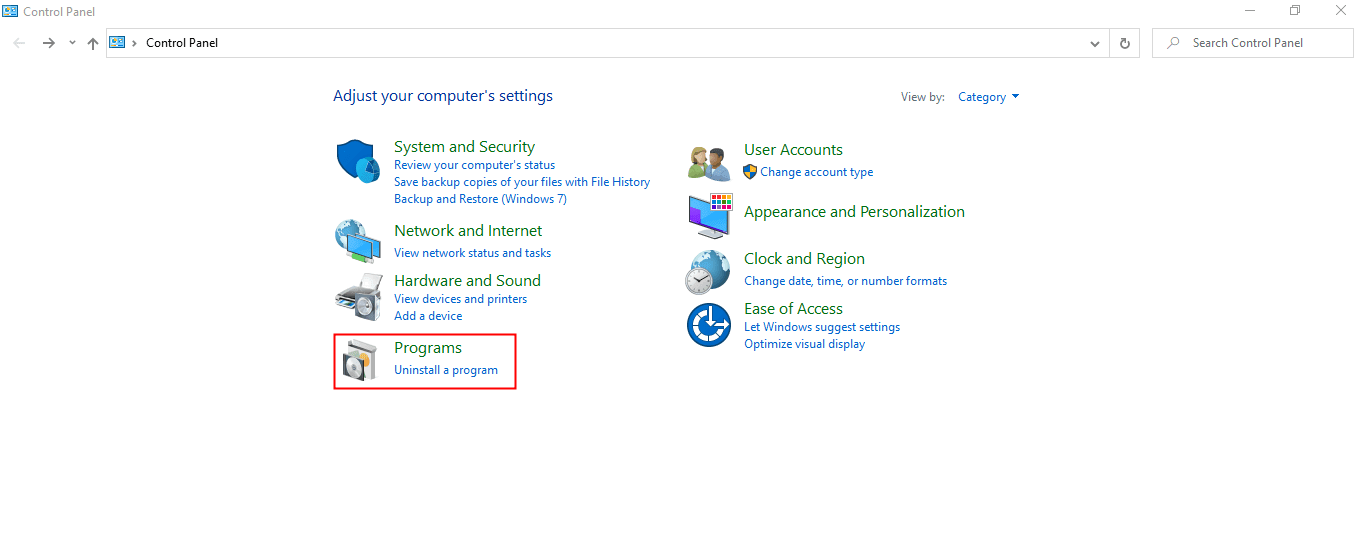This screenshot has height=535, width=1363.
Task: Click the Back navigation arrow
Action: point(19,43)
